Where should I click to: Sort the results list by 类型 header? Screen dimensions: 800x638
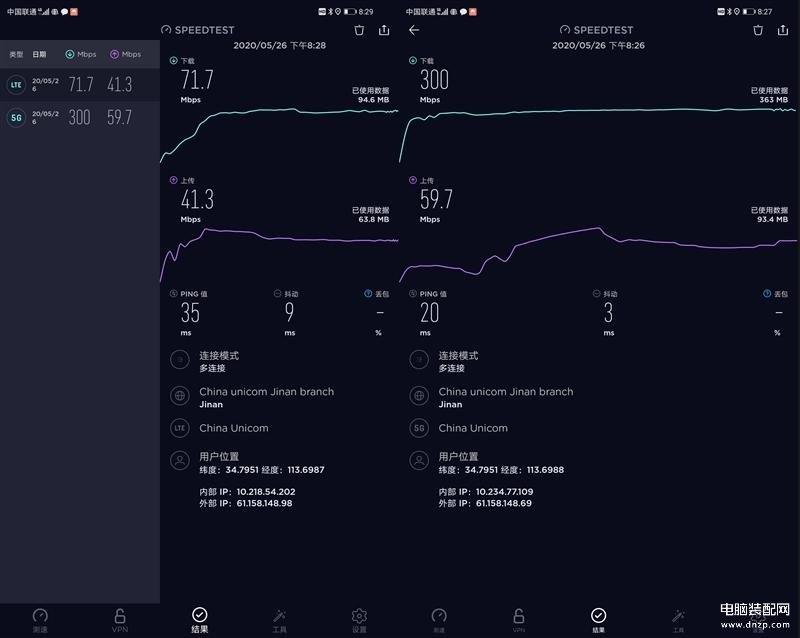[16, 54]
